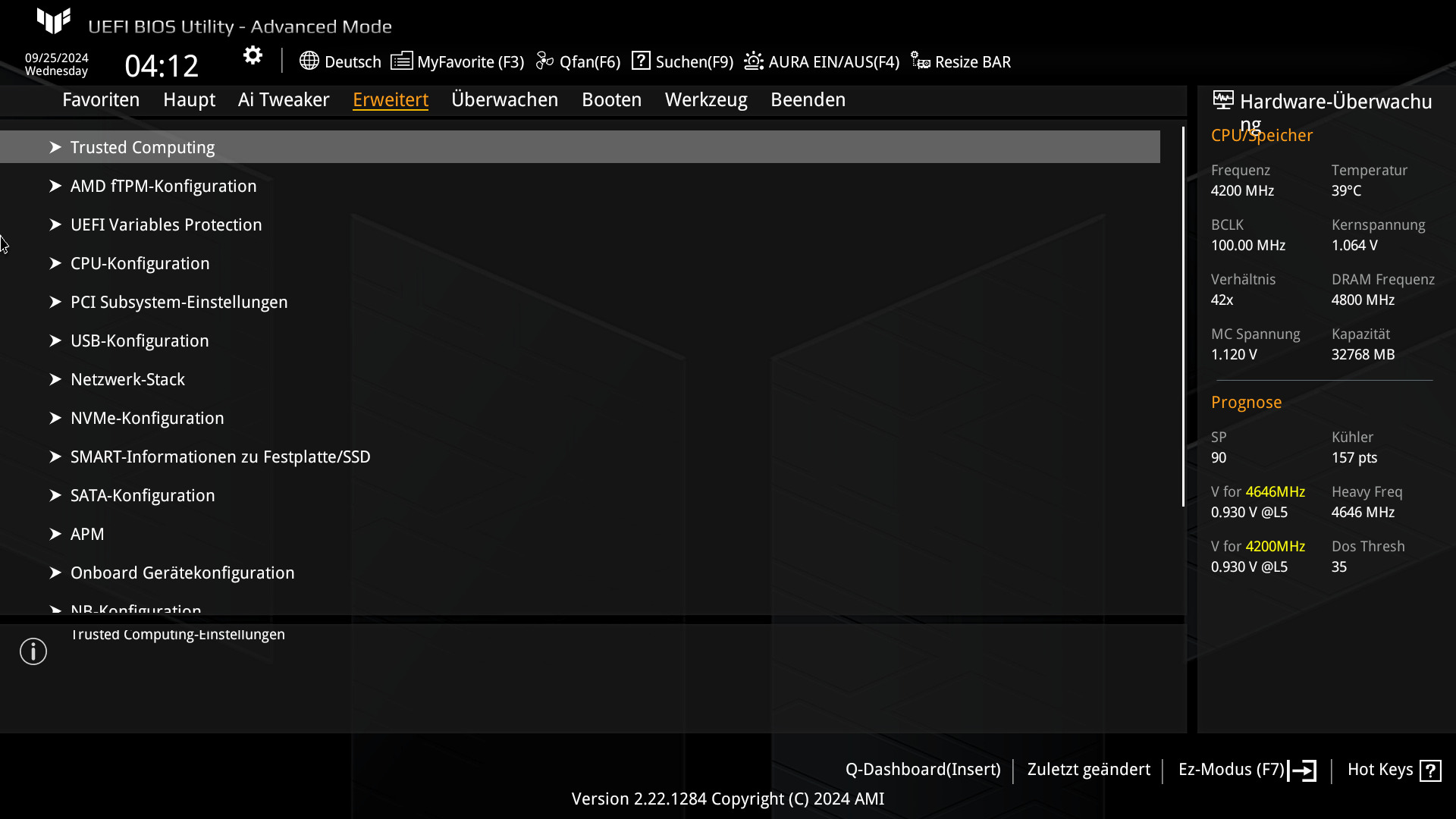Open the MyFavorite (F3) list icon

tap(401, 61)
